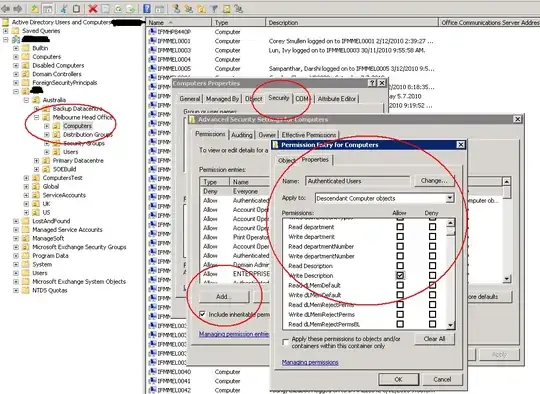This screenshot has width=540, height=394.
Task: Open the Attribute Editor tab
Action: tap(336, 99)
